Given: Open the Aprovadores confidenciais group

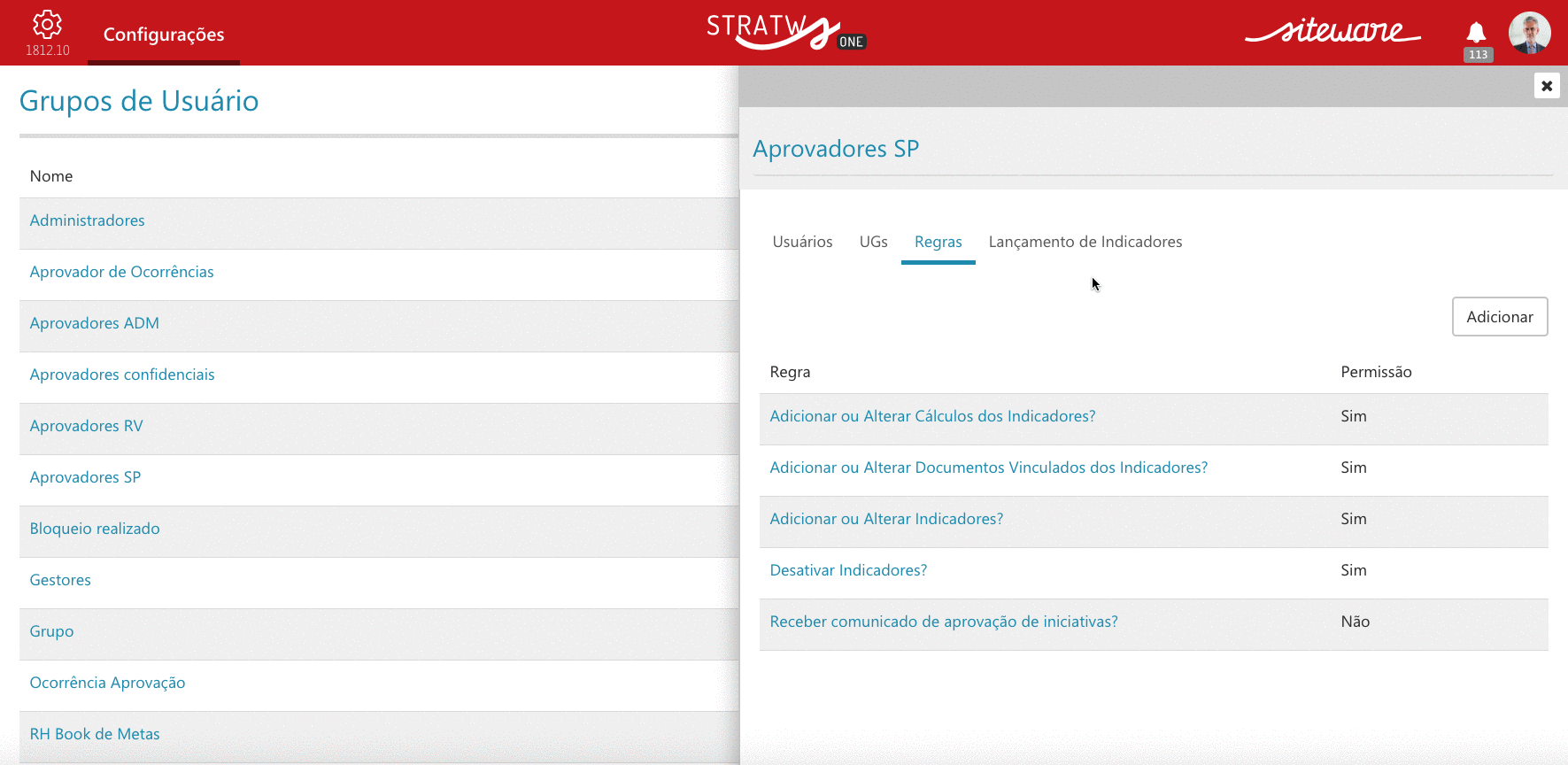Looking at the screenshot, I should tap(122, 375).
